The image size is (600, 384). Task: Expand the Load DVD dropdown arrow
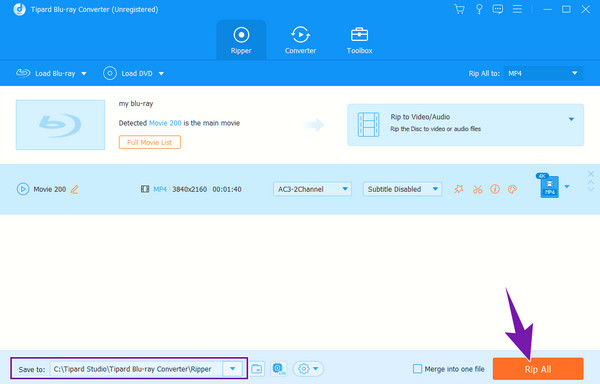161,73
